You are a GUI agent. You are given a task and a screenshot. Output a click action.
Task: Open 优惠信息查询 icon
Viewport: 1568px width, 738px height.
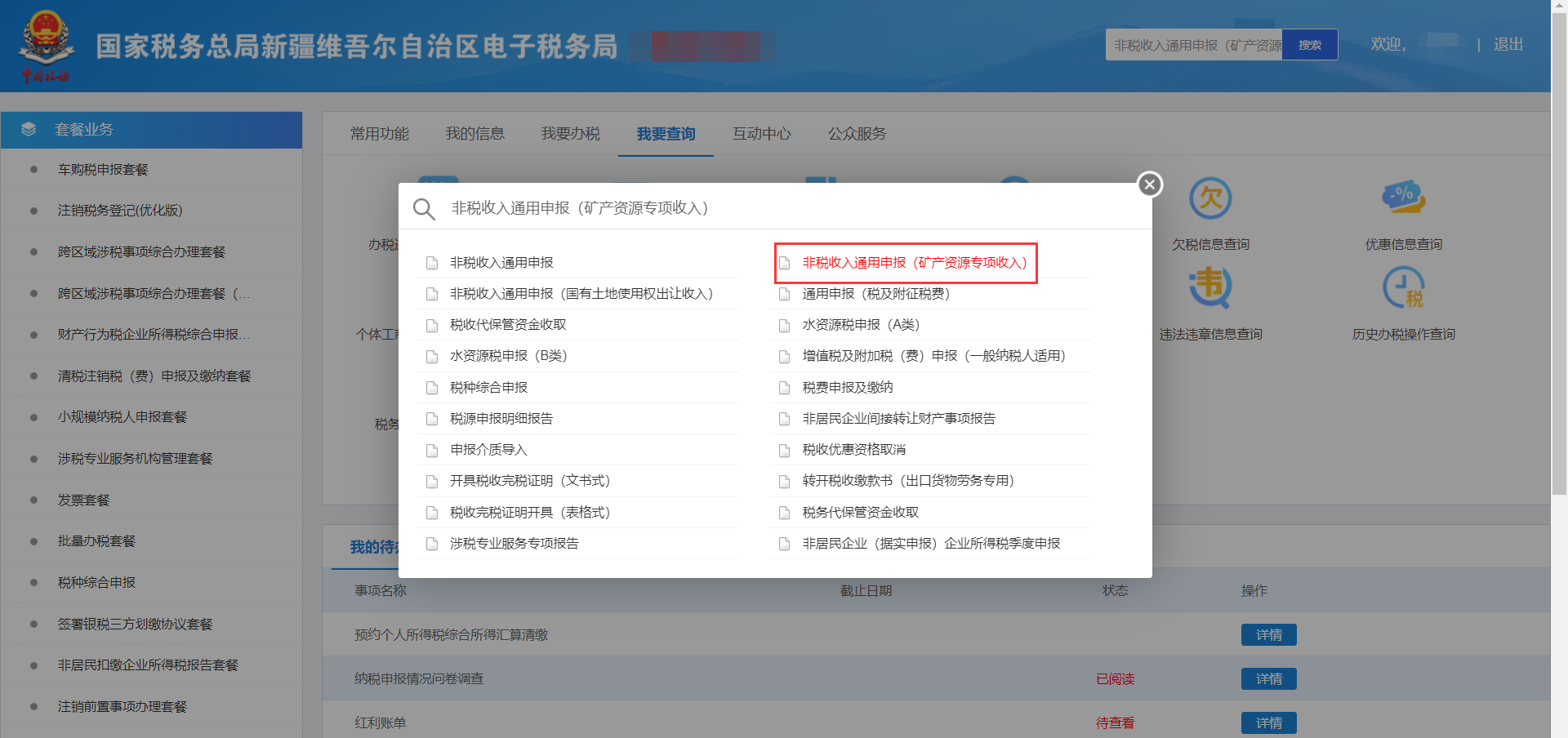point(1404,198)
